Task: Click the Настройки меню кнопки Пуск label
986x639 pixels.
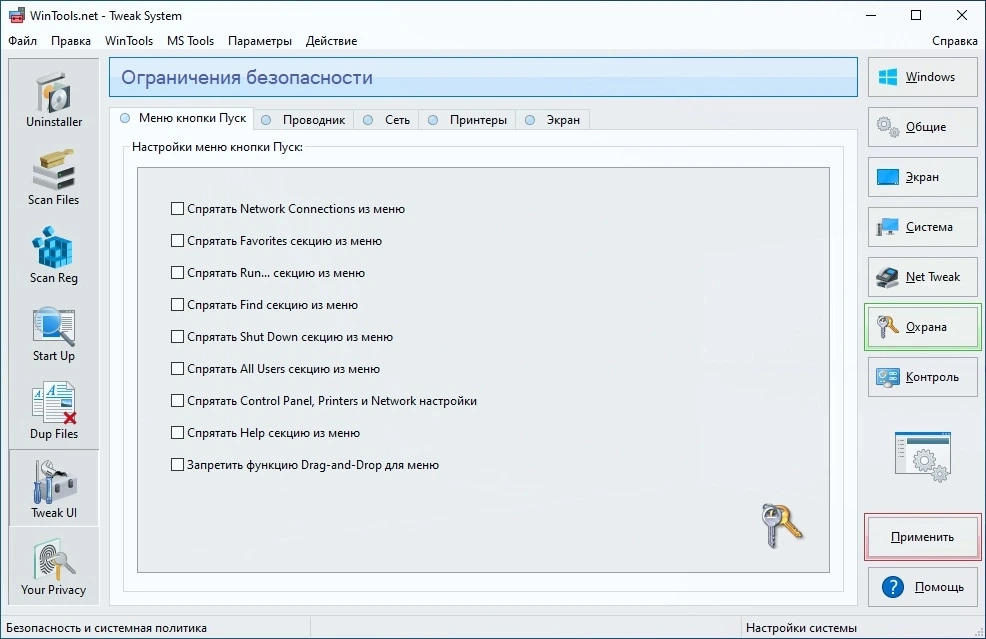Action: [x=217, y=147]
